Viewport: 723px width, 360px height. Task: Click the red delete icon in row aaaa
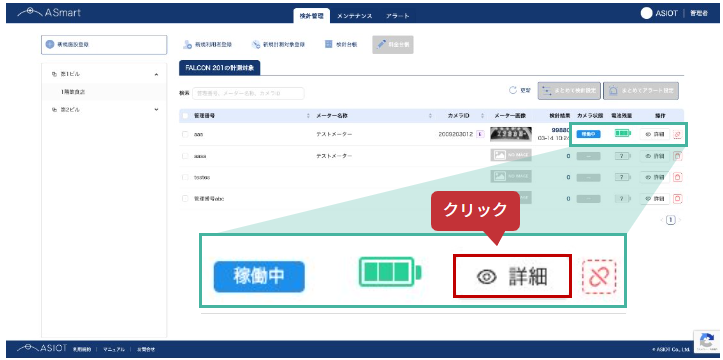(678, 156)
